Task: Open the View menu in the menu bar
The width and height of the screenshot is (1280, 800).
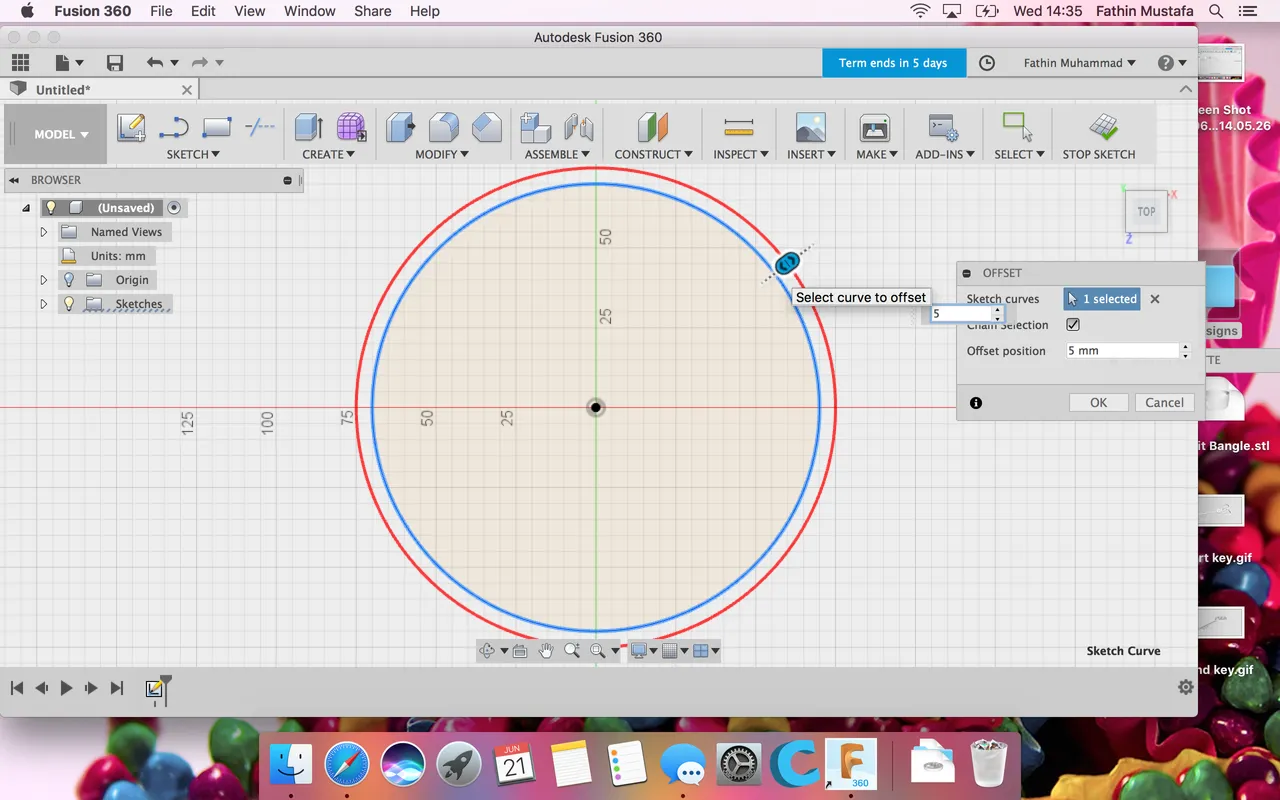Action: [x=249, y=11]
